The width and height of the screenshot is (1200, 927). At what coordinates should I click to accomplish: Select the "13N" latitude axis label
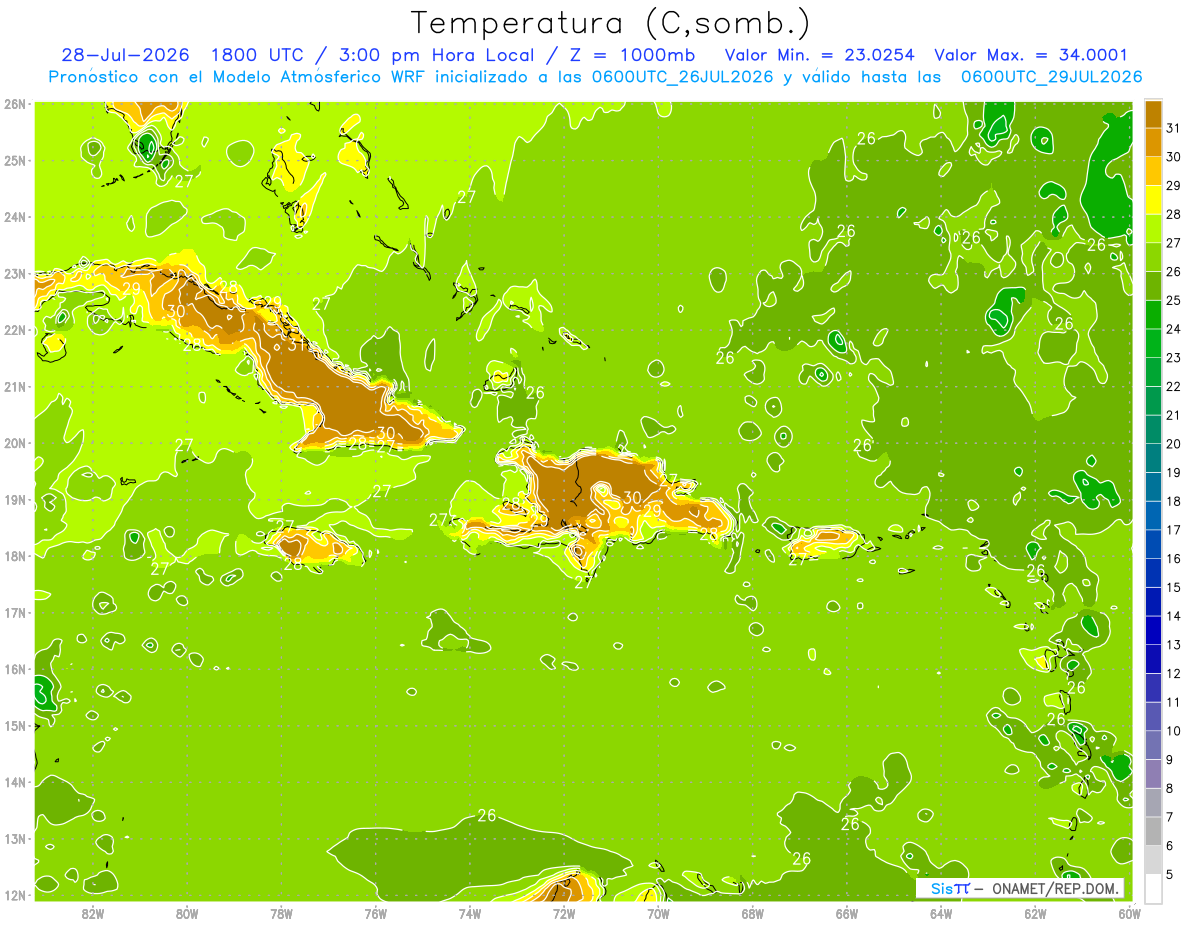click(14, 838)
